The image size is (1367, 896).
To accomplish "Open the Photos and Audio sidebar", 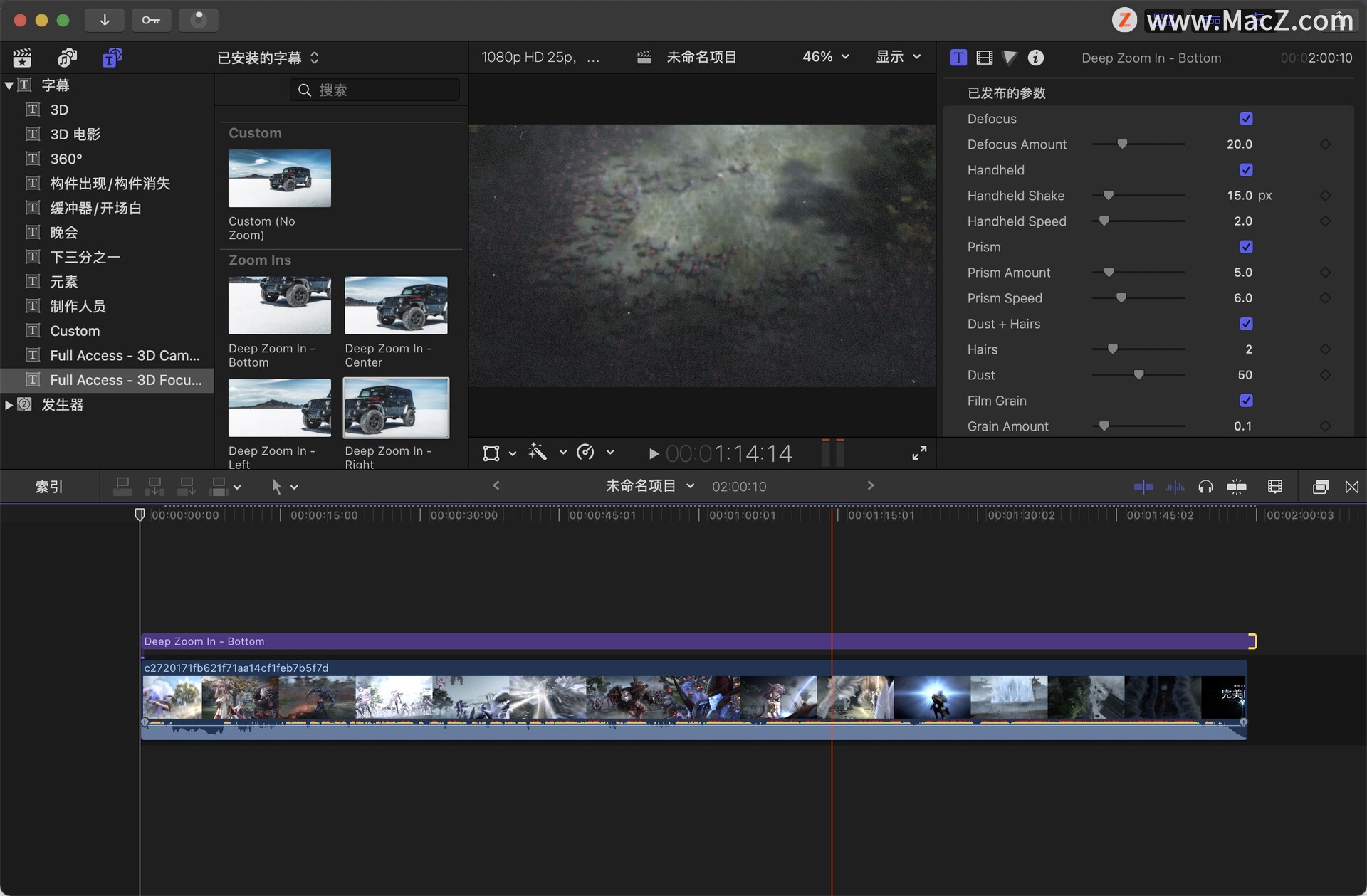I will click(x=67, y=58).
